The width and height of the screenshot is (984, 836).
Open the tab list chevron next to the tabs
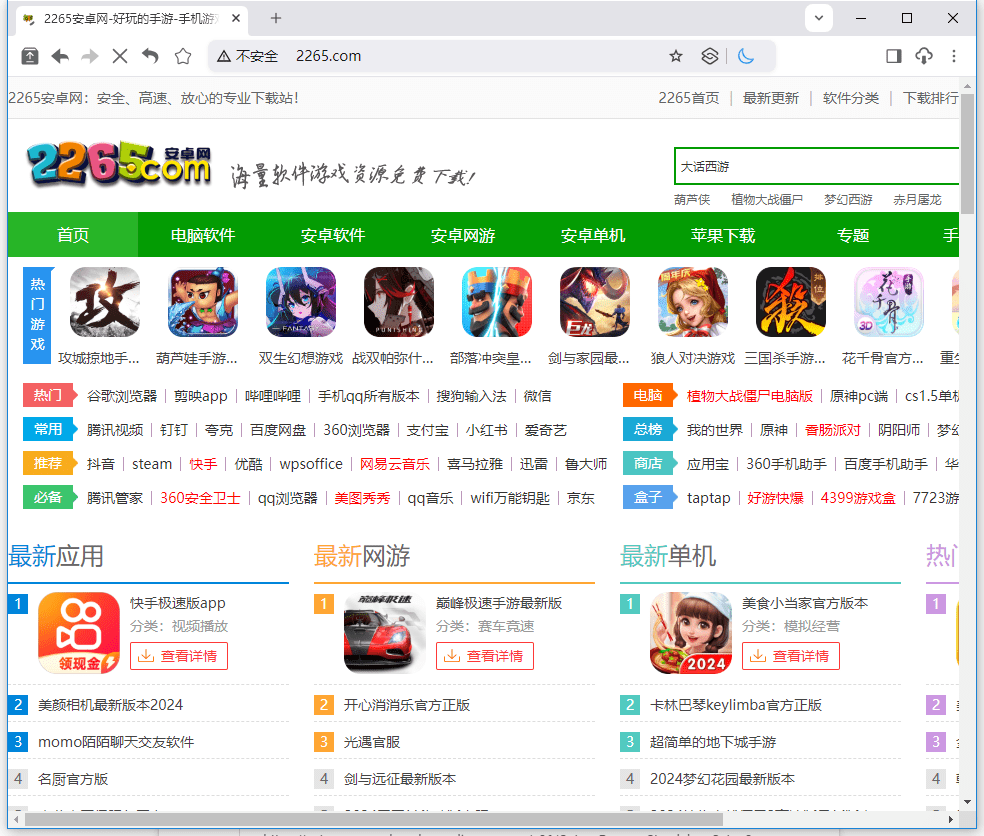tap(818, 18)
